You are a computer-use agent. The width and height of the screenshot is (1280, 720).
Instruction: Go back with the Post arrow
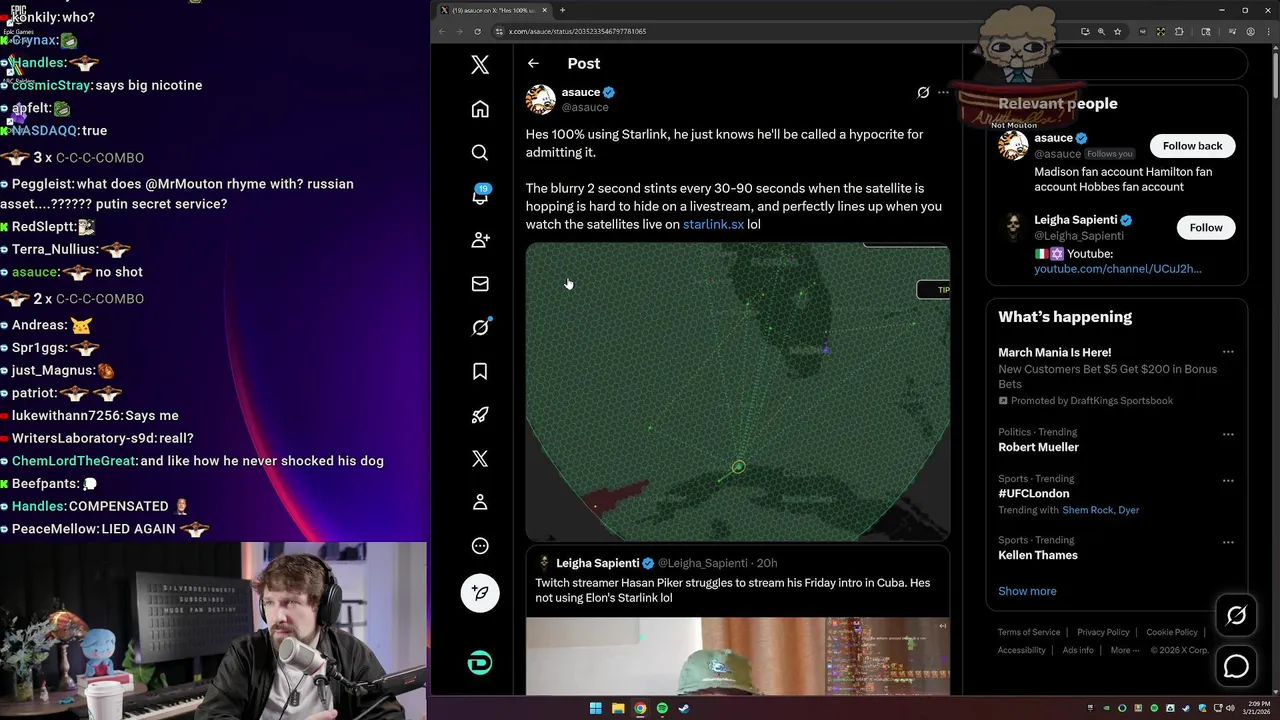533,63
